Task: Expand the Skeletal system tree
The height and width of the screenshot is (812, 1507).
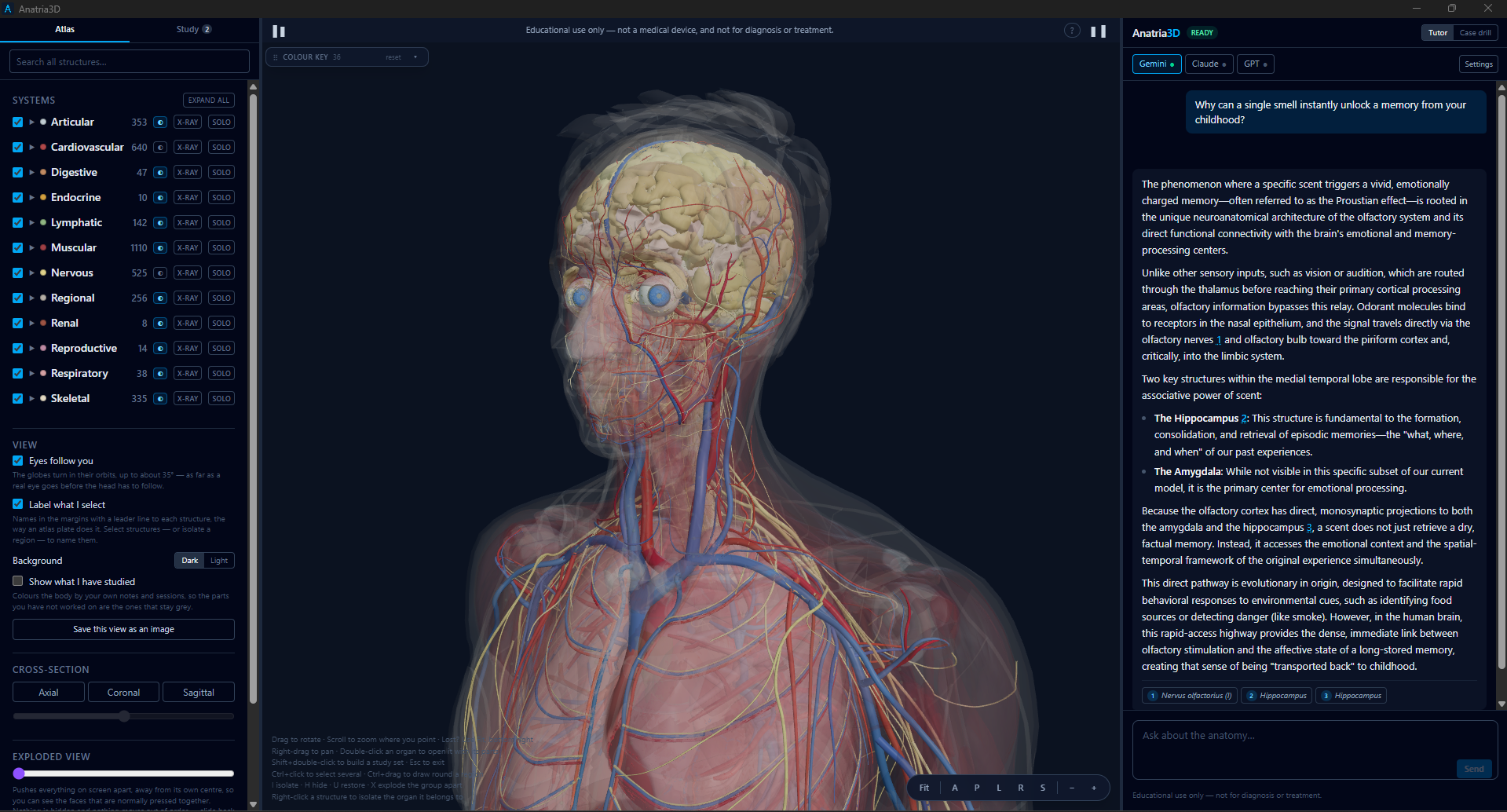Action: (31, 399)
